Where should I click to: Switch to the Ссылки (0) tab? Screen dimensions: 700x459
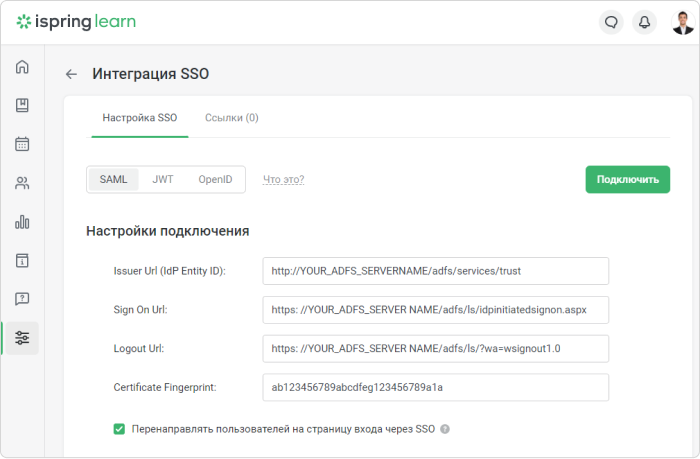(x=232, y=118)
